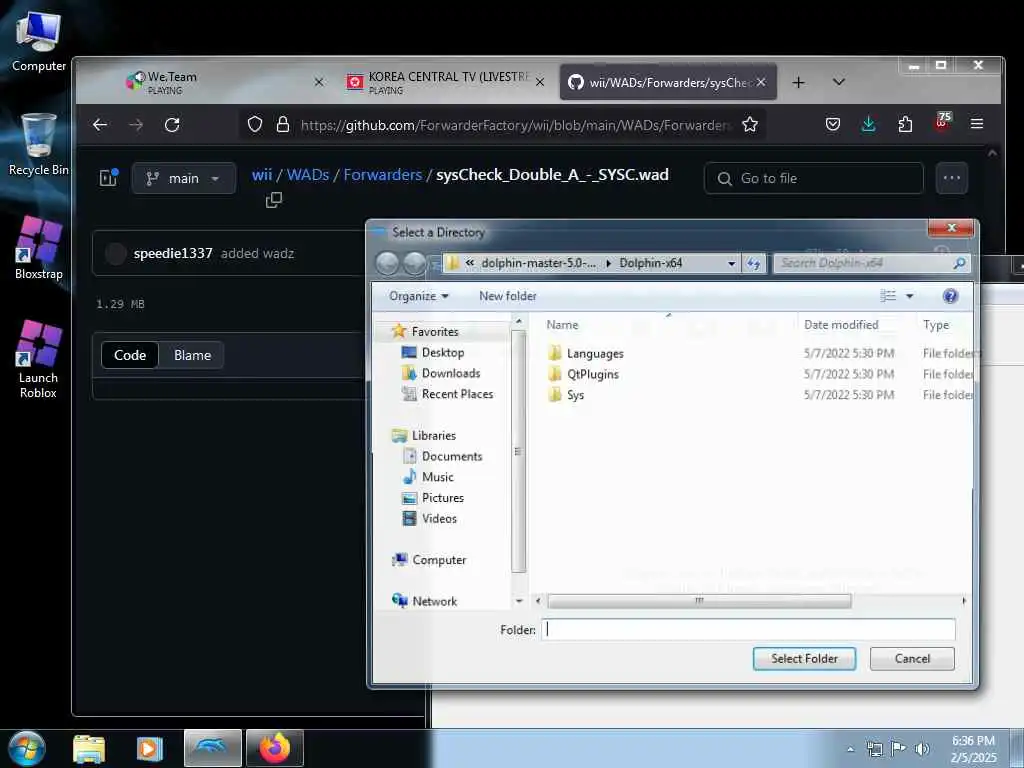Click the Cancel button in the dialog
Image resolution: width=1024 pixels, height=768 pixels.
tap(912, 659)
